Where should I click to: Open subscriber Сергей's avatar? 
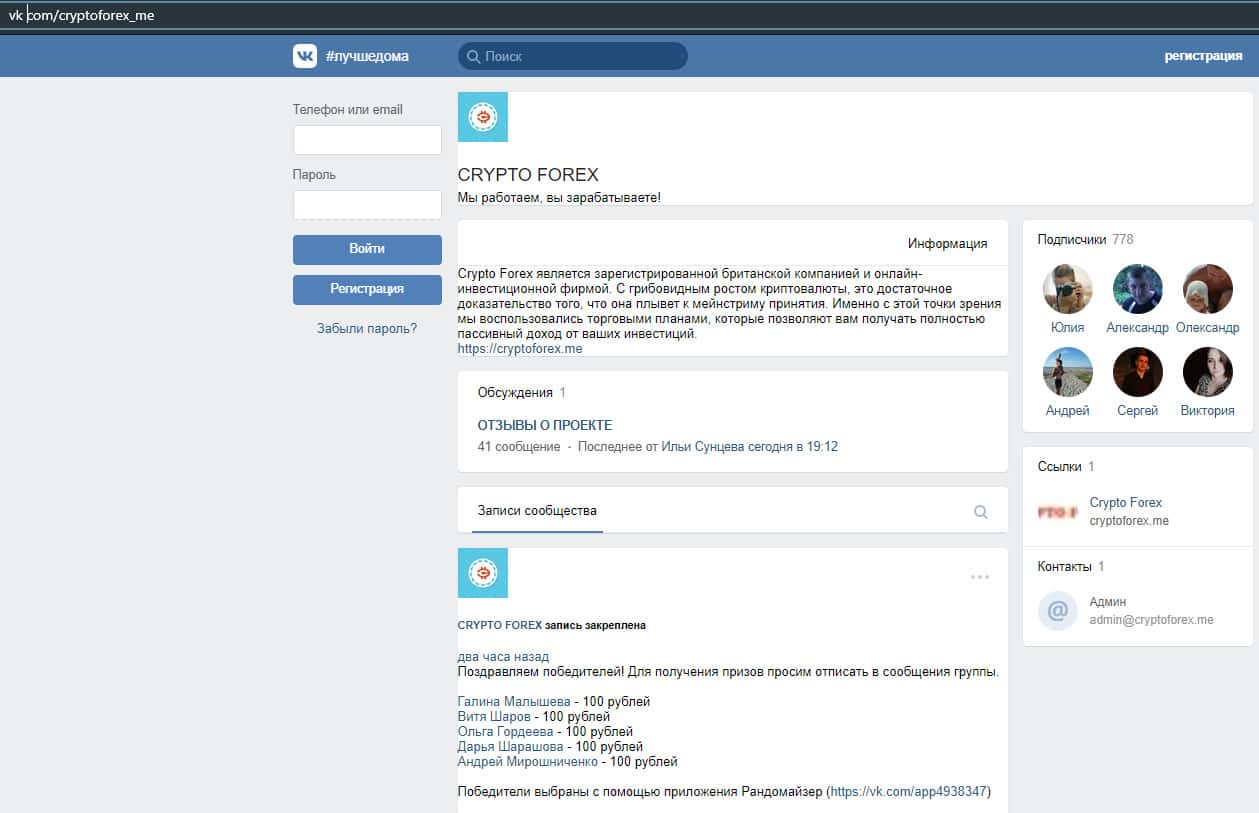click(x=1138, y=372)
